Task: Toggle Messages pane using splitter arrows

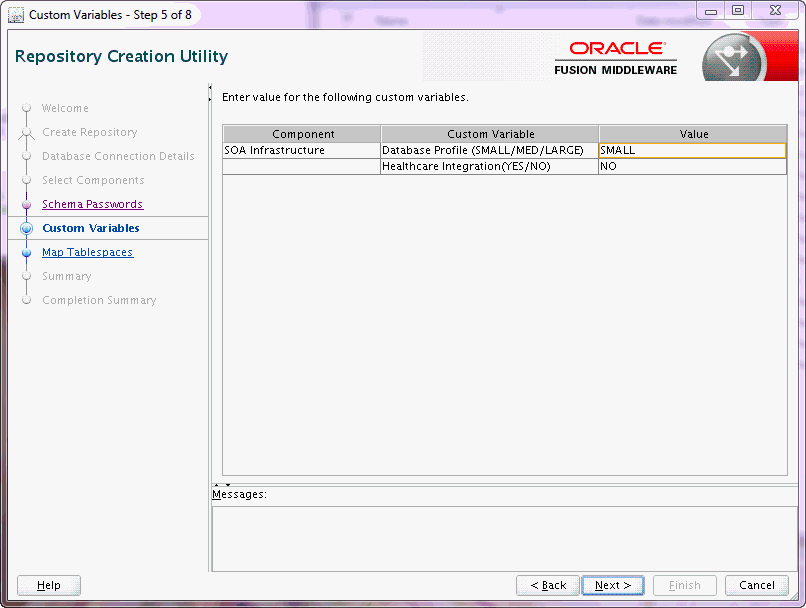Action: (x=222, y=484)
